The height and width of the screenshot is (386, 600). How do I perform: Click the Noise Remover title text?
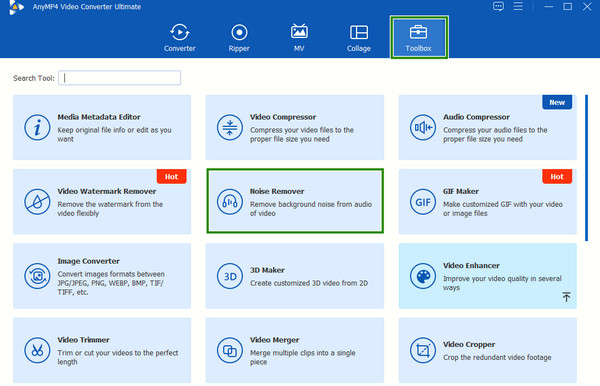(277, 191)
